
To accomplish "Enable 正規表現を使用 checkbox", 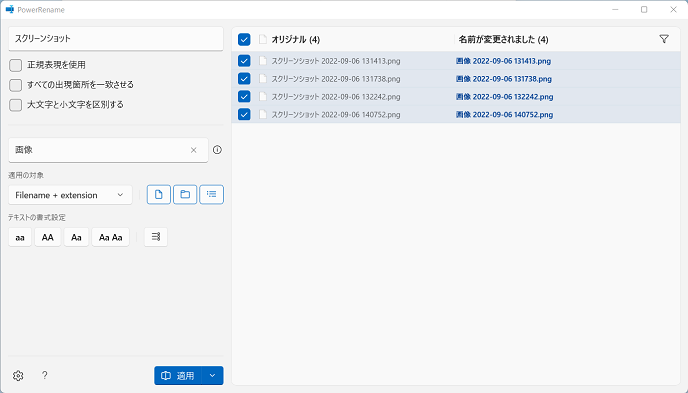I will (15, 65).
